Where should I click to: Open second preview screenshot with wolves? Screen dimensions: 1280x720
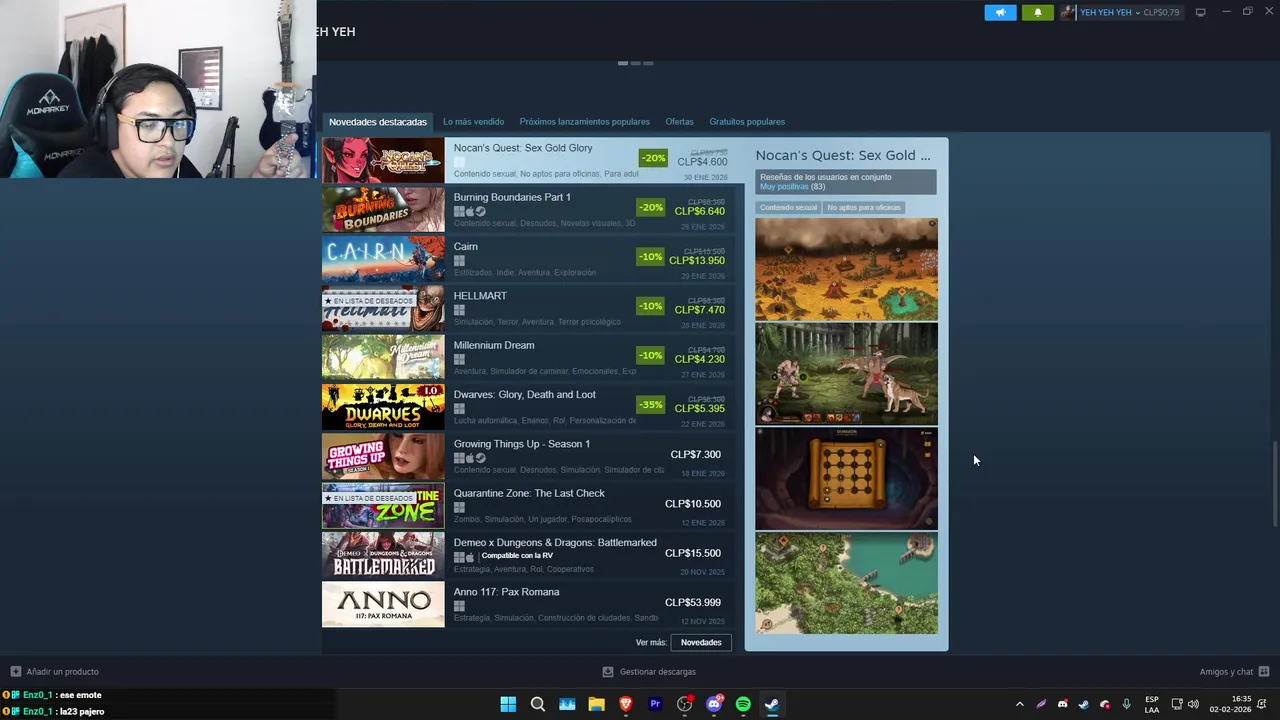tap(846, 374)
